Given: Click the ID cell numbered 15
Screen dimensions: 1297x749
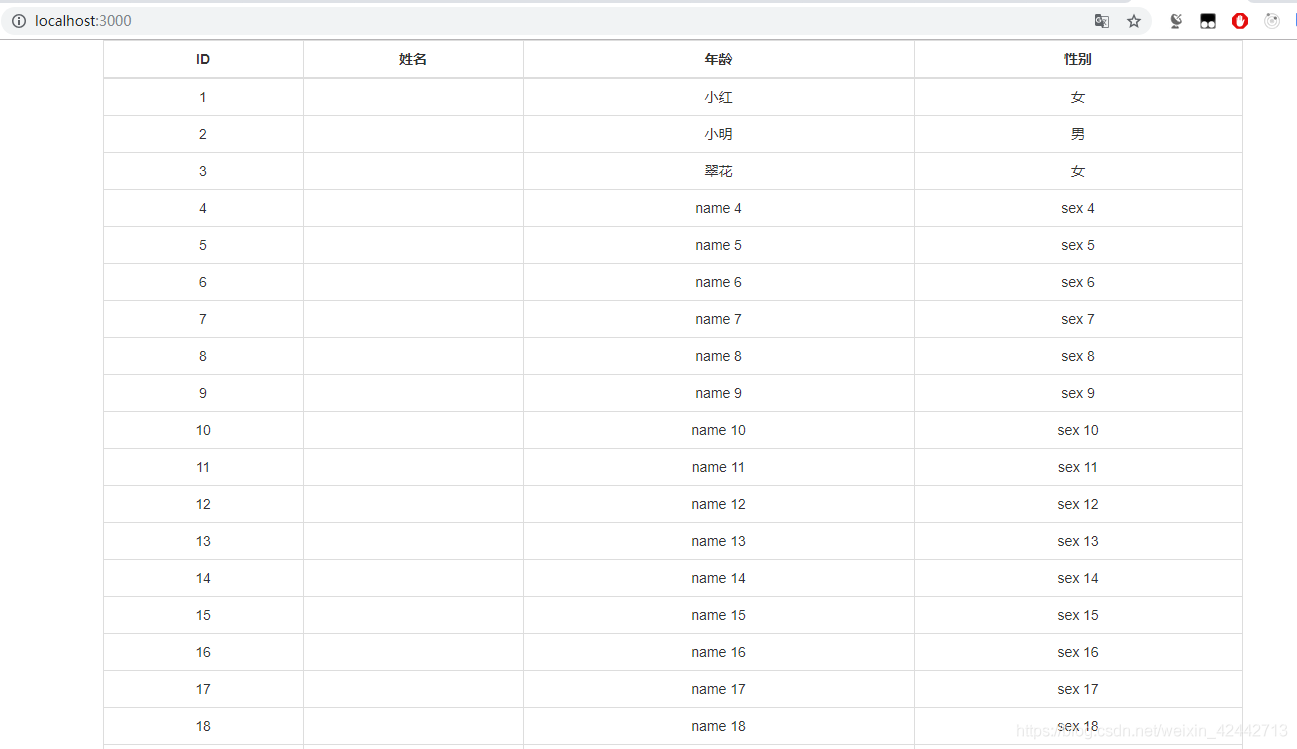Looking at the screenshot, I should coord(203,615).
